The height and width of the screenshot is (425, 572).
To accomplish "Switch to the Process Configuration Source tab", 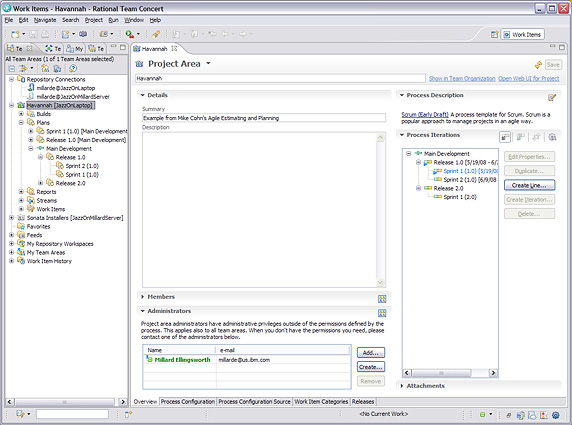I will coord(255,402).
